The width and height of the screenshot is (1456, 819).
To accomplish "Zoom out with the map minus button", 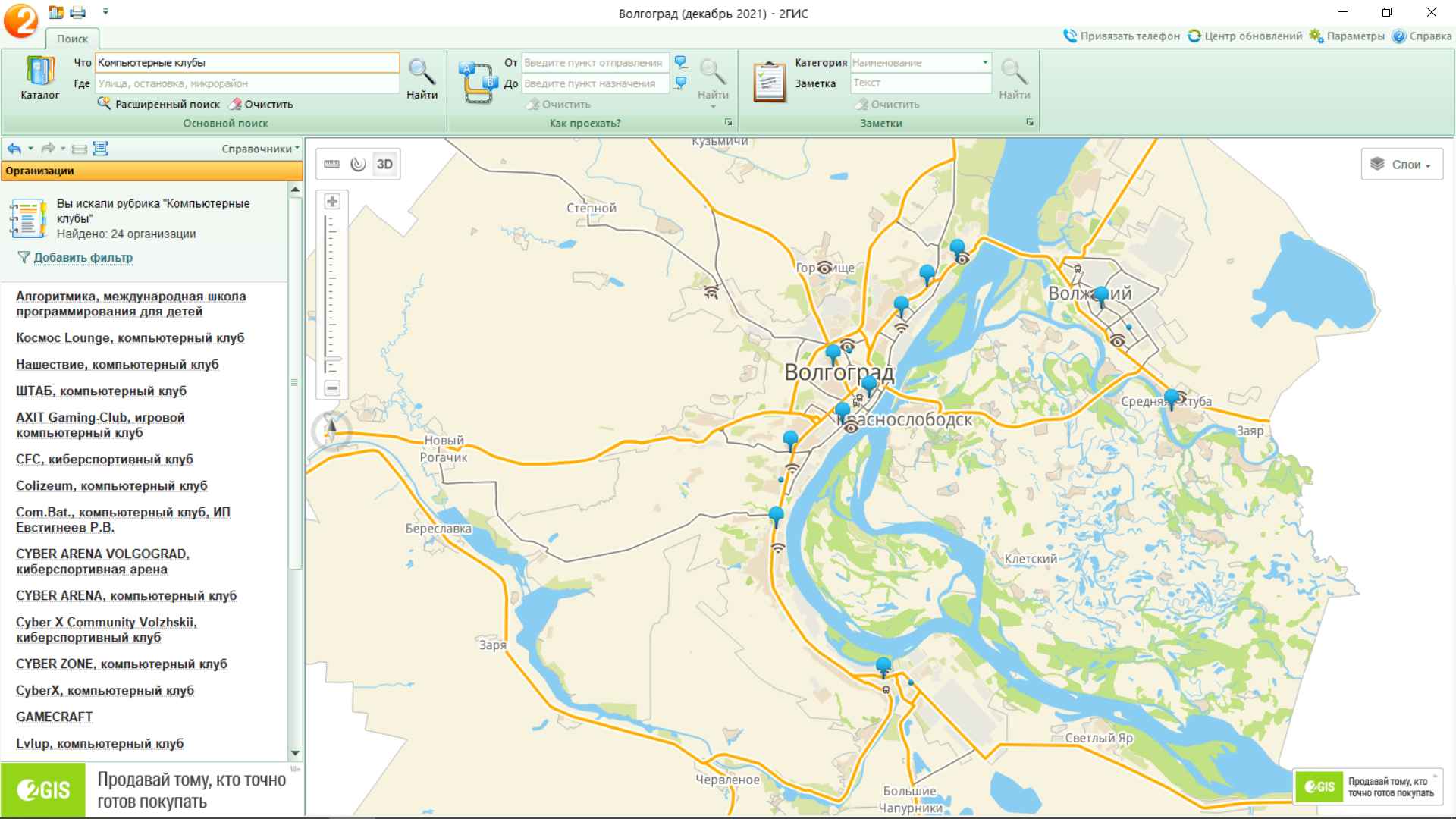I will [x=332, y=388].
